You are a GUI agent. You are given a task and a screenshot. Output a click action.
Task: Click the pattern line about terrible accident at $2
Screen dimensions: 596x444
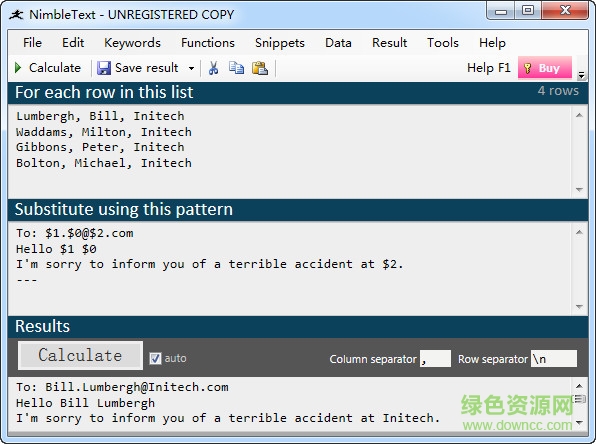point(209,264)
